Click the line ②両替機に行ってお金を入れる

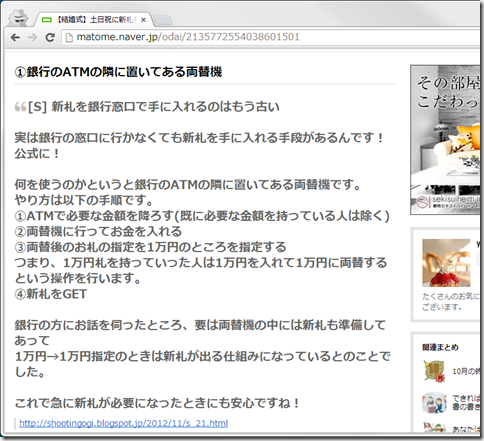coord(98,231)
